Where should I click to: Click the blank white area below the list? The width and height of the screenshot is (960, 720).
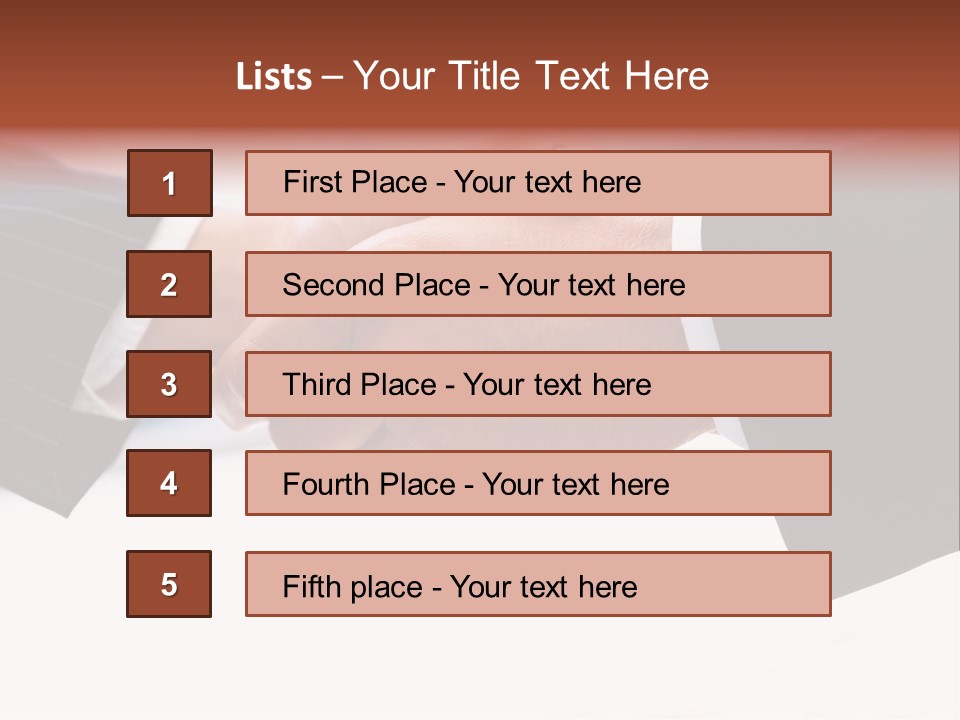480,670
